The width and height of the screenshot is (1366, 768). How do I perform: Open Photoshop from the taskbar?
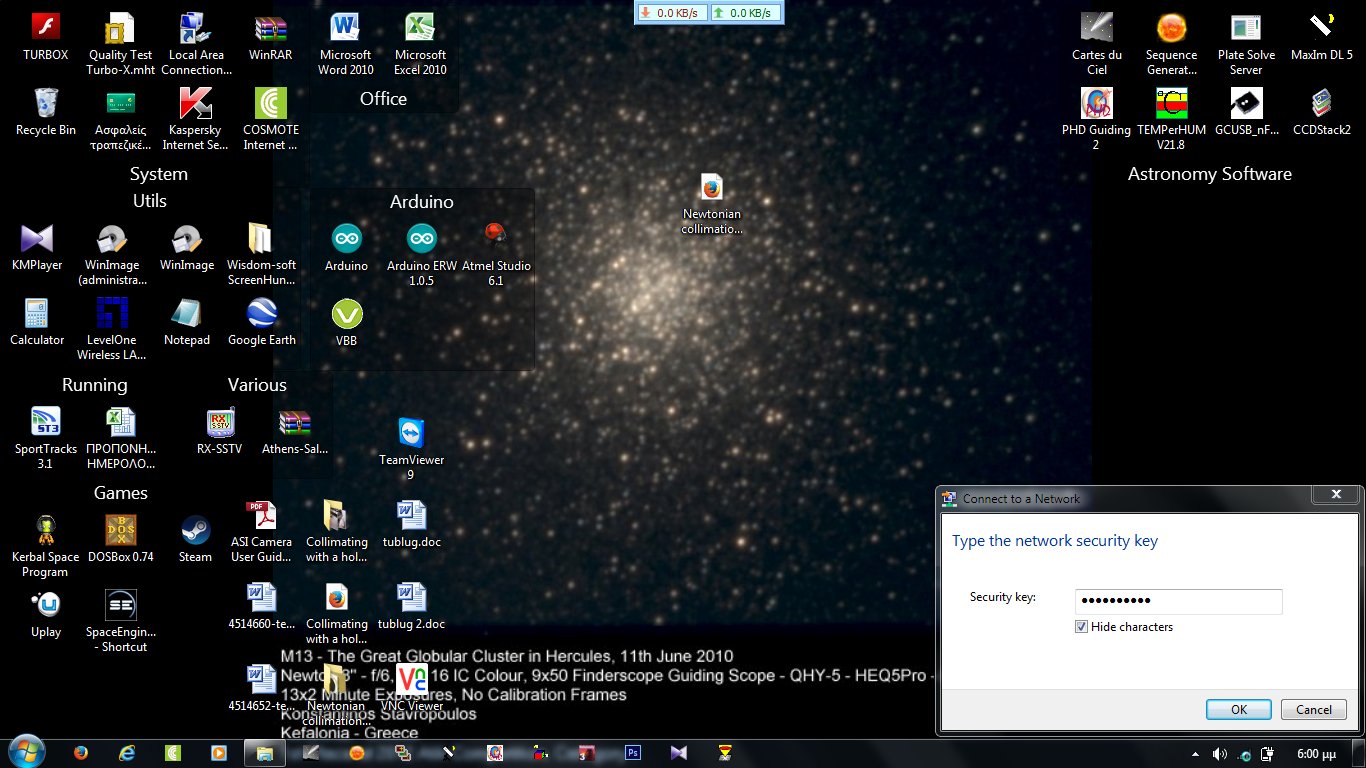click(632, 753)
